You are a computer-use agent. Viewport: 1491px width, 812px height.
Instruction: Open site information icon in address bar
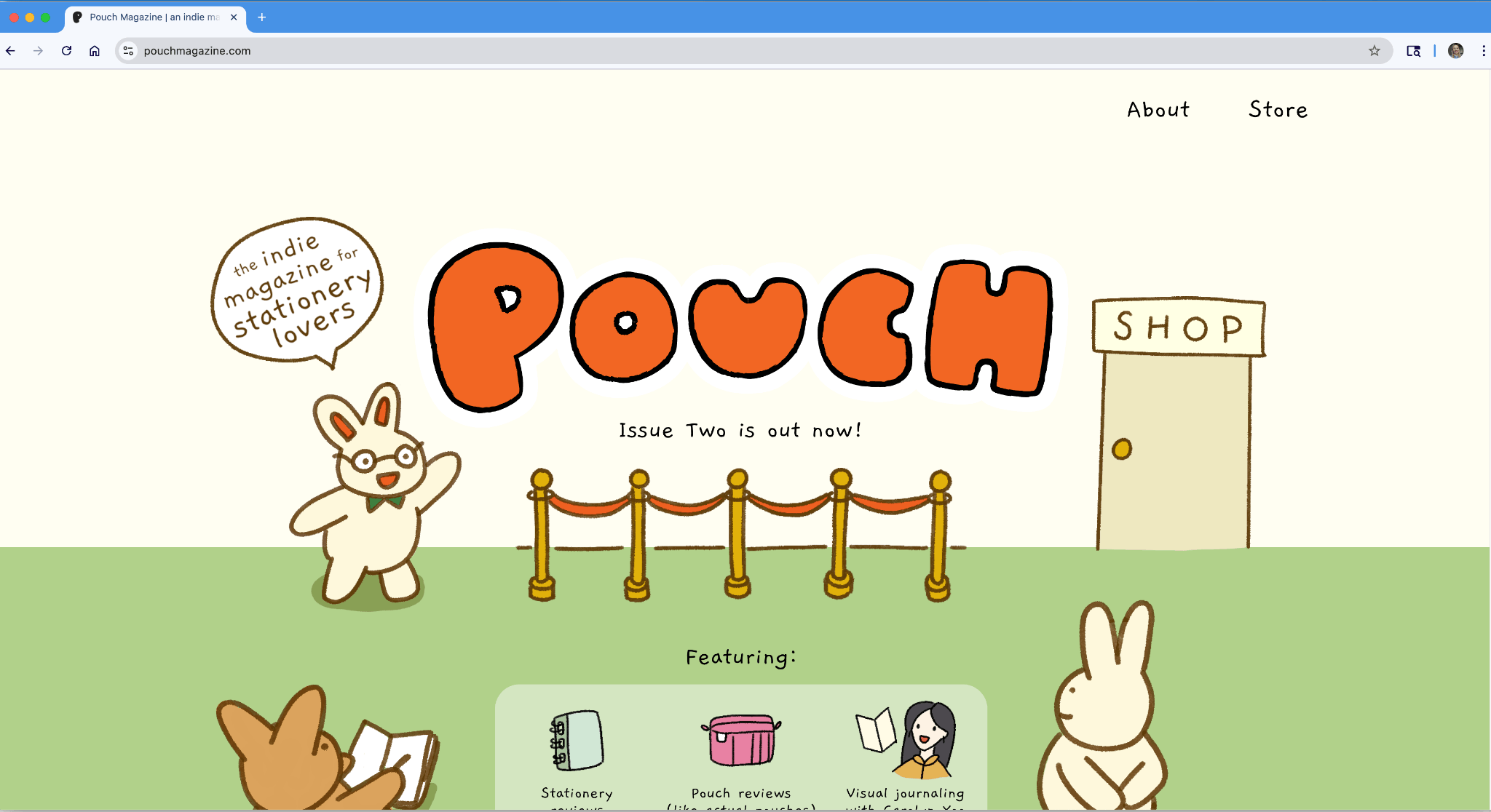point(128,51)
